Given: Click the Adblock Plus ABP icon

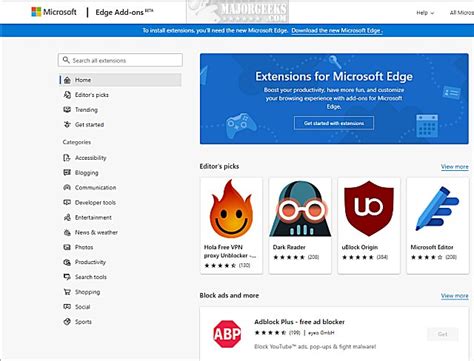Looking at the screenshot, I should (x=227, y=334).
